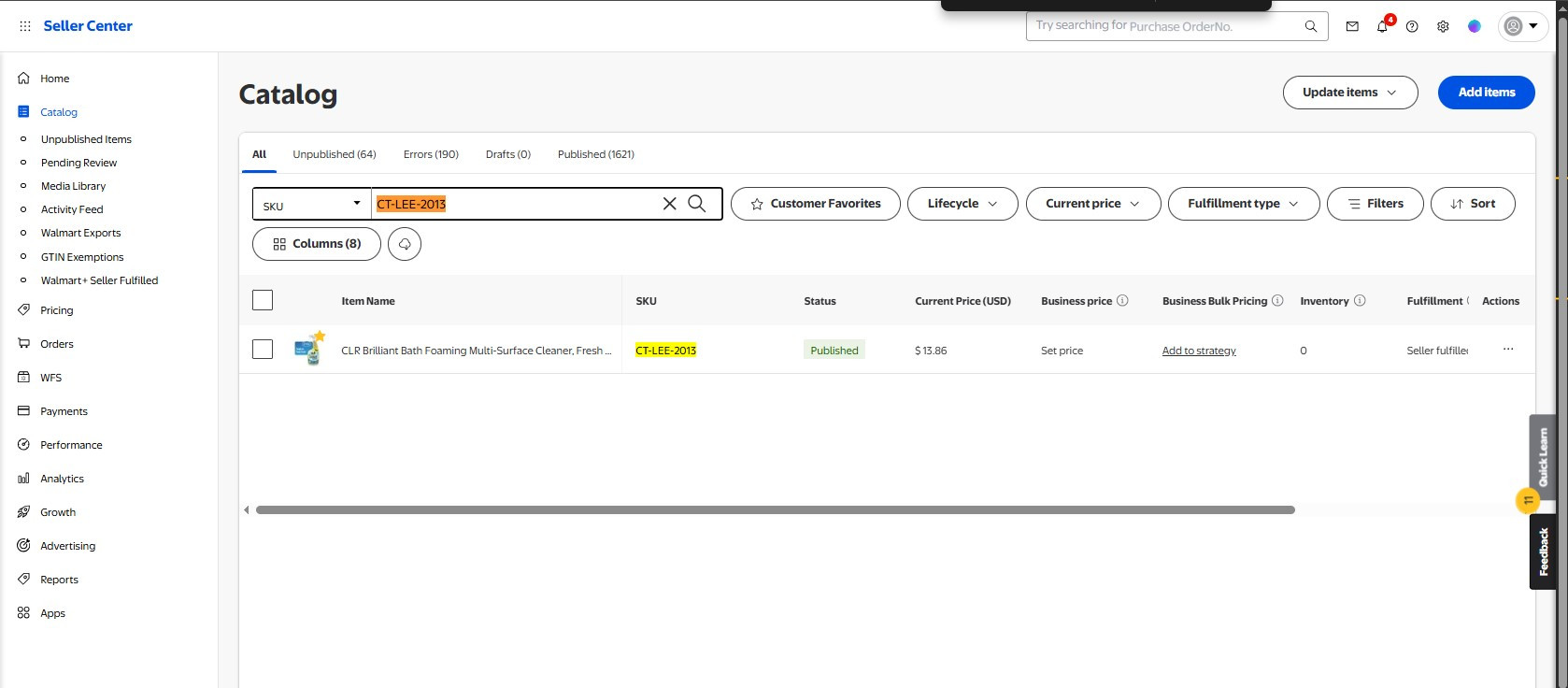Click the Set price link

(1062, 351)
